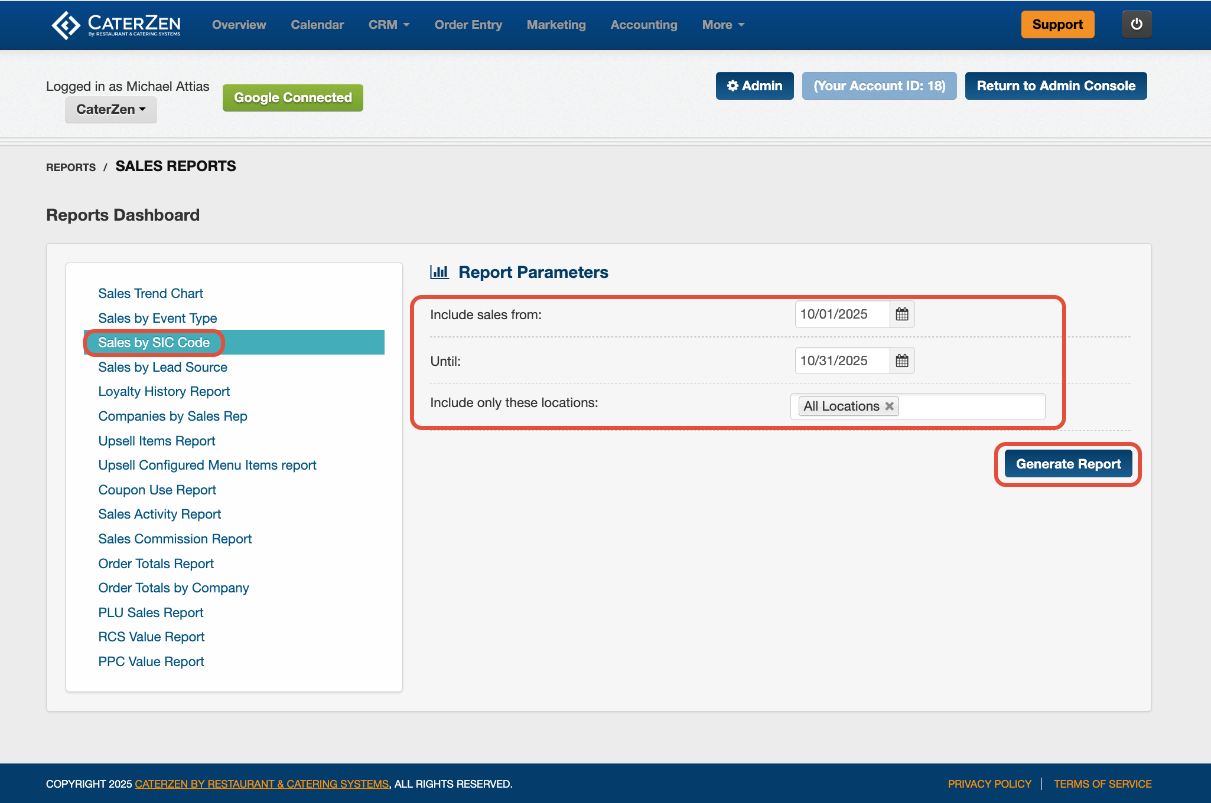Click the power logout icon

pos(1137,25)
